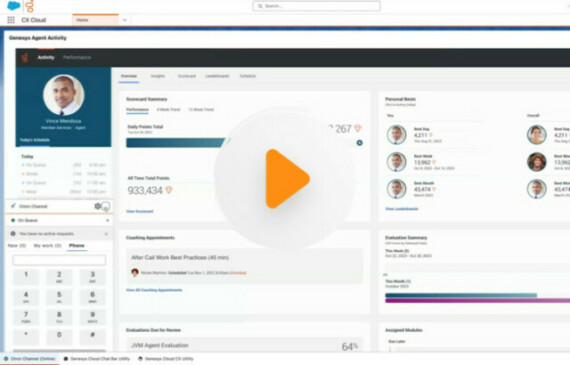Image resolution: width=570 pixels, height=365 pixels.
Task: Click the trophy icon beside 933,434 points
Action: [x=168, y=190]
